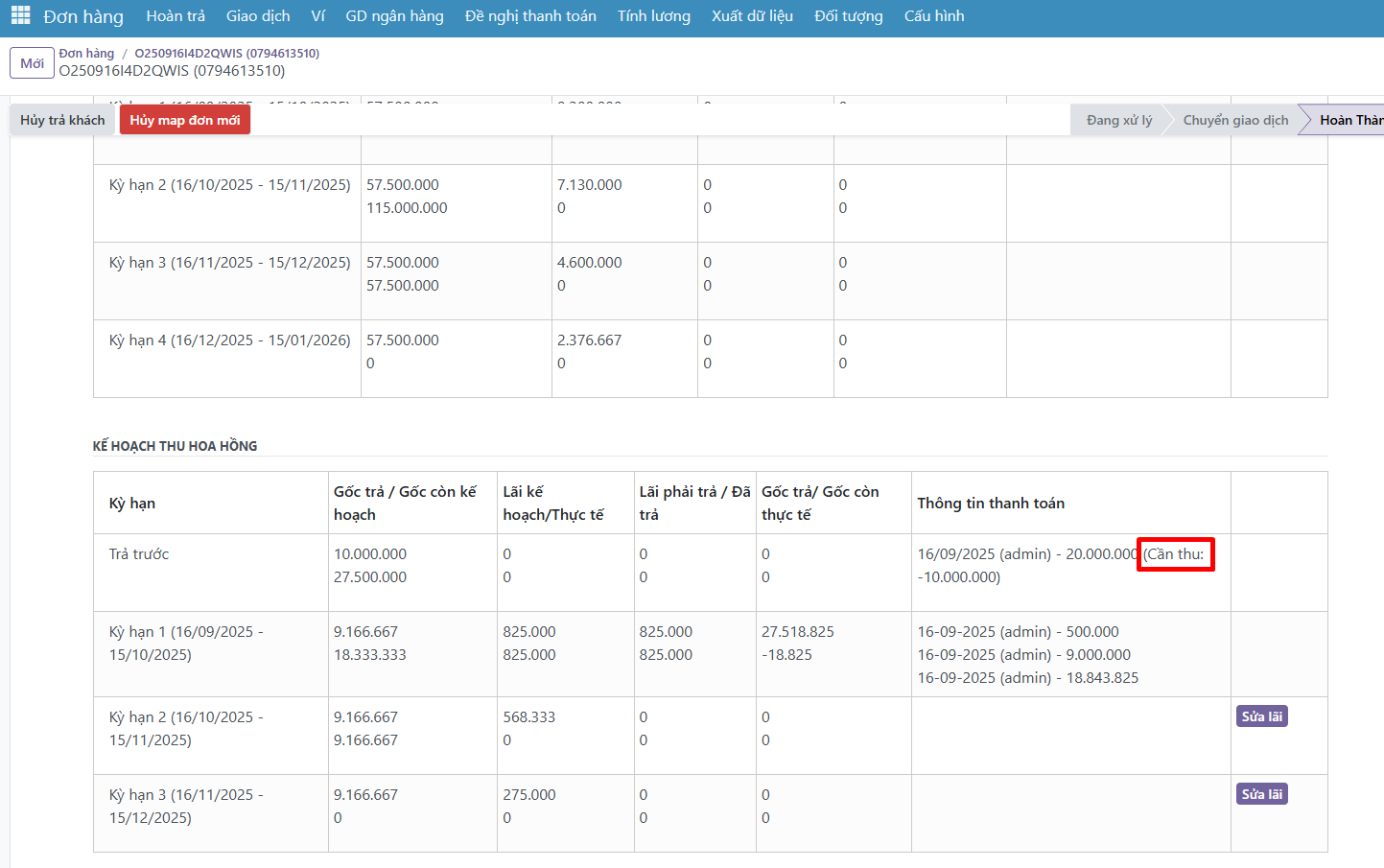Open the Giao dịch menu
The height and width of the screenshot is (868, 1384).
[258, 16]
